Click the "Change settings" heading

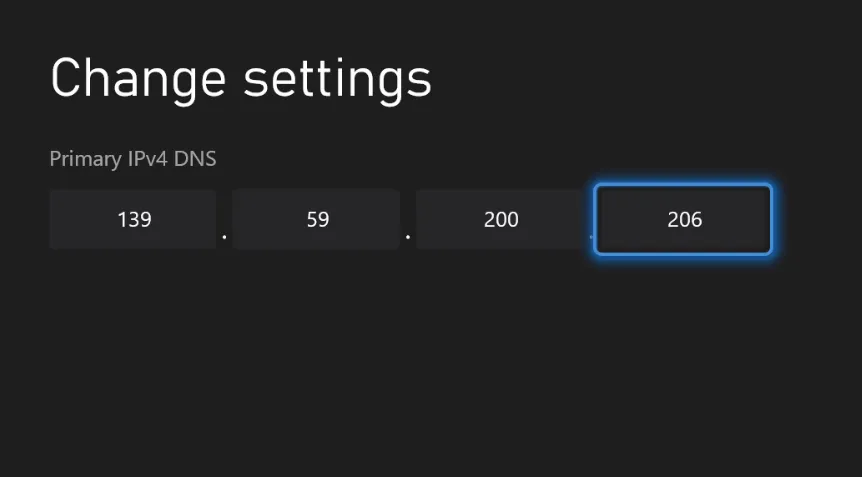coord(241,77)
